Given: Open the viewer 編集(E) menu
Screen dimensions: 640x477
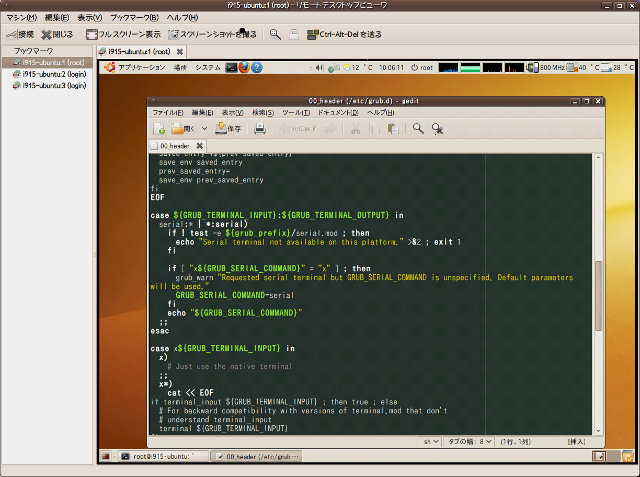Looking at the screenshot, I should tap(57, 18).
